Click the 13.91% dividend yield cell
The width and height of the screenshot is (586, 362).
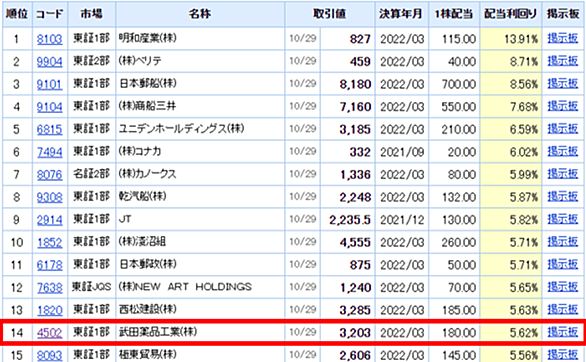coord(511,39)
